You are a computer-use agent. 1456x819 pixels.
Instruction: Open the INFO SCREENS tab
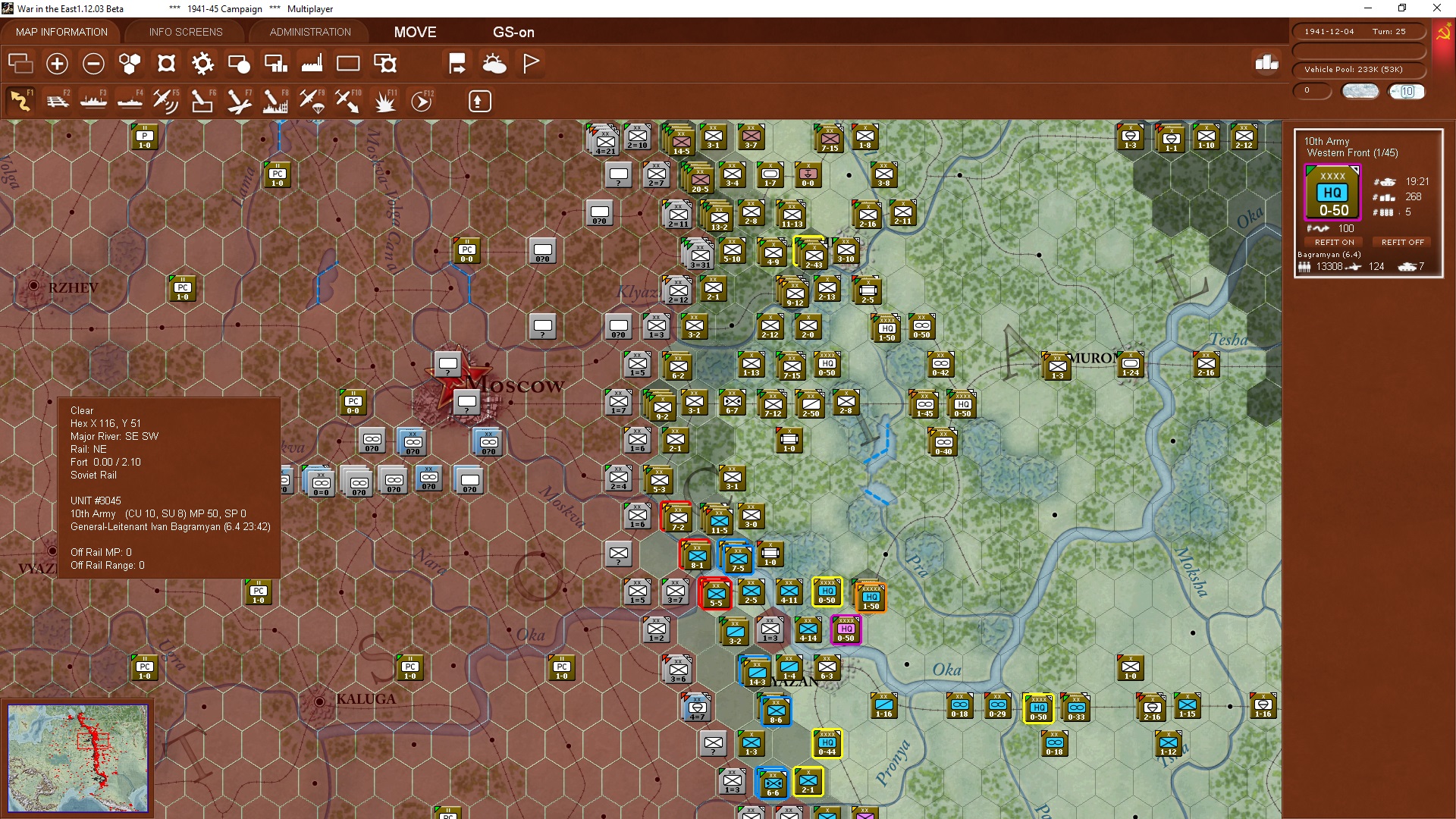tap(186, 32)
